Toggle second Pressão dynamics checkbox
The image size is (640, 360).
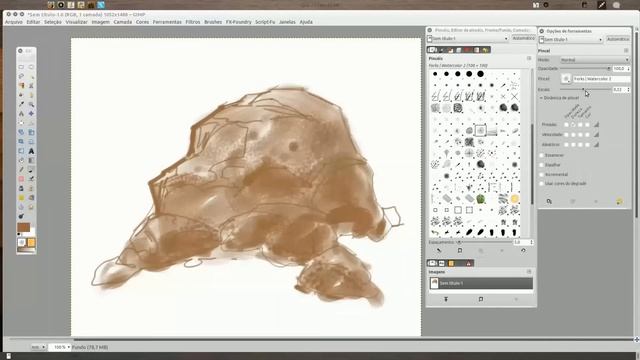click(573, 124)
